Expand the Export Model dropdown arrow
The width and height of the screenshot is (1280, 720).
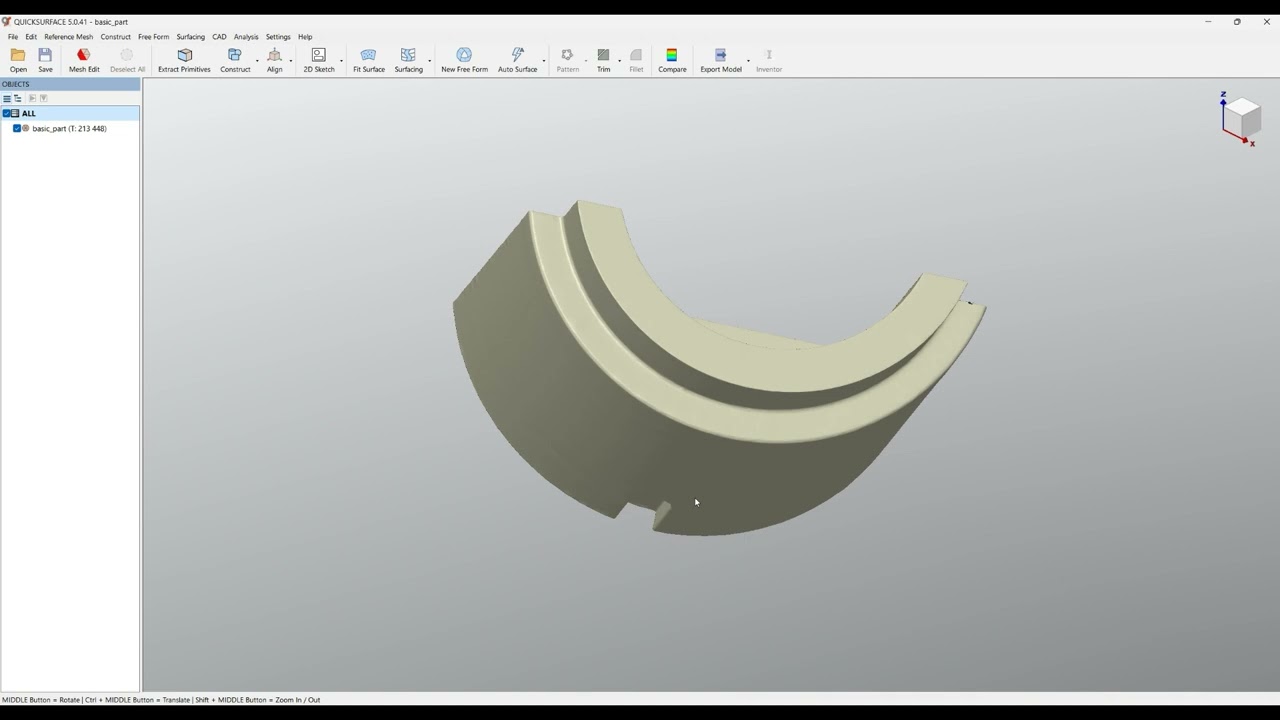(748, 61)
